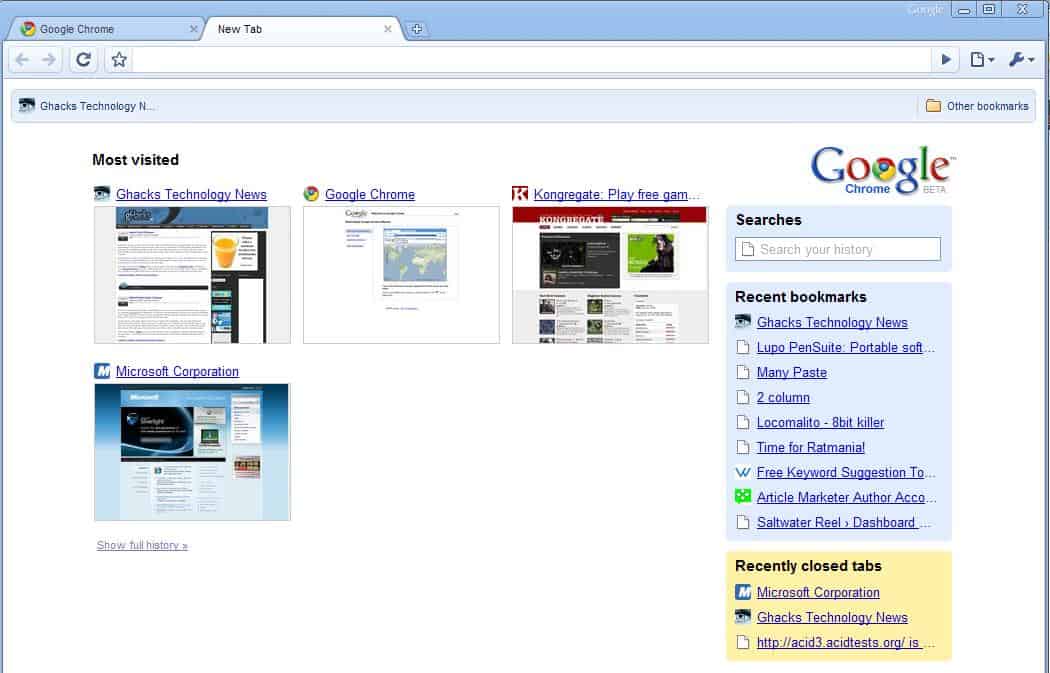Bookmark this page with the star icon
1050x673 pixels.
click(119, 60)
